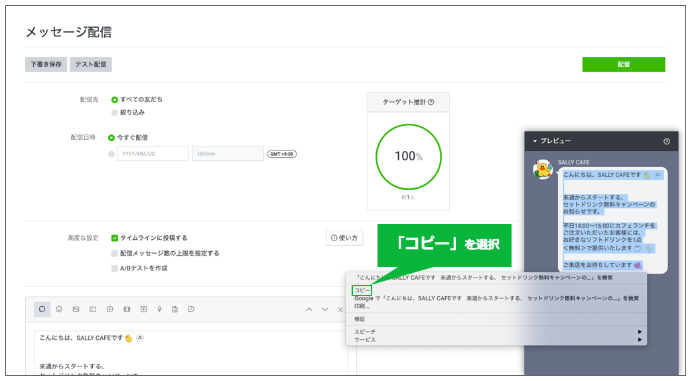Click the HH:mm time field

[228, 154]
